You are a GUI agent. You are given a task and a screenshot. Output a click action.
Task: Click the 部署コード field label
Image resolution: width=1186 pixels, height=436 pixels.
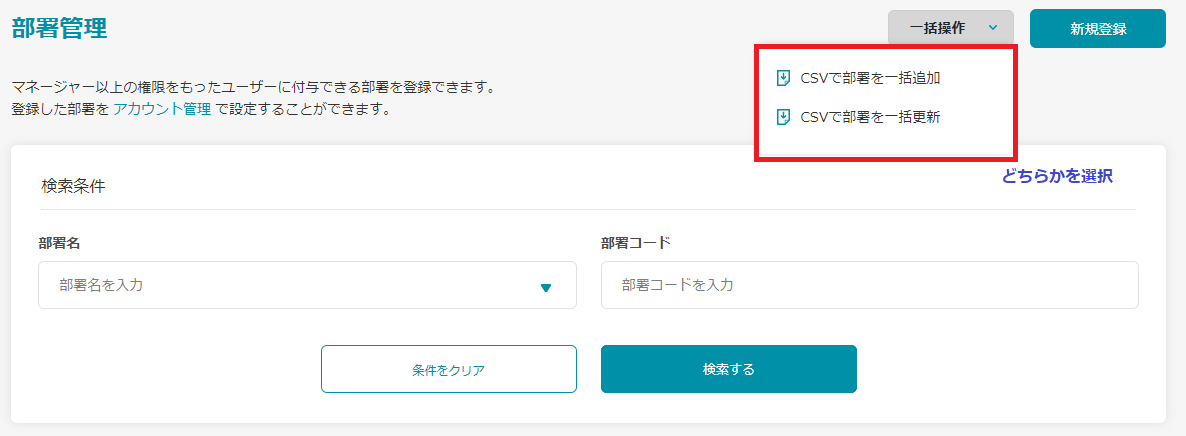click(x=635, y=242)
